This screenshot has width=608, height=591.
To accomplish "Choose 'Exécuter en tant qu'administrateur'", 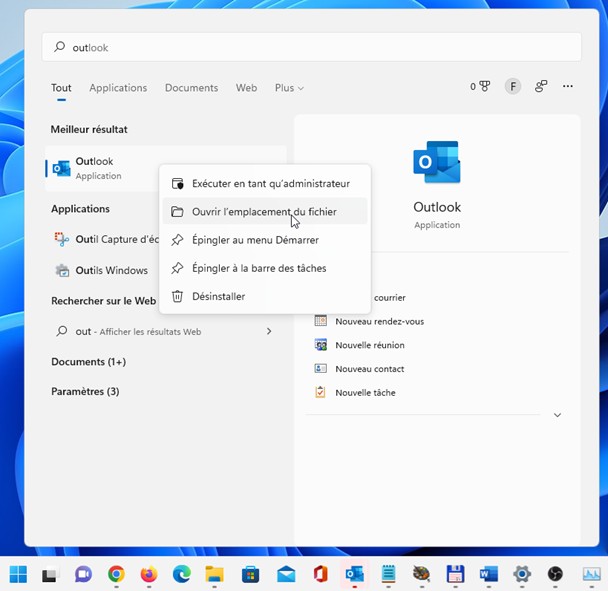I will click(x=270, y=184).
